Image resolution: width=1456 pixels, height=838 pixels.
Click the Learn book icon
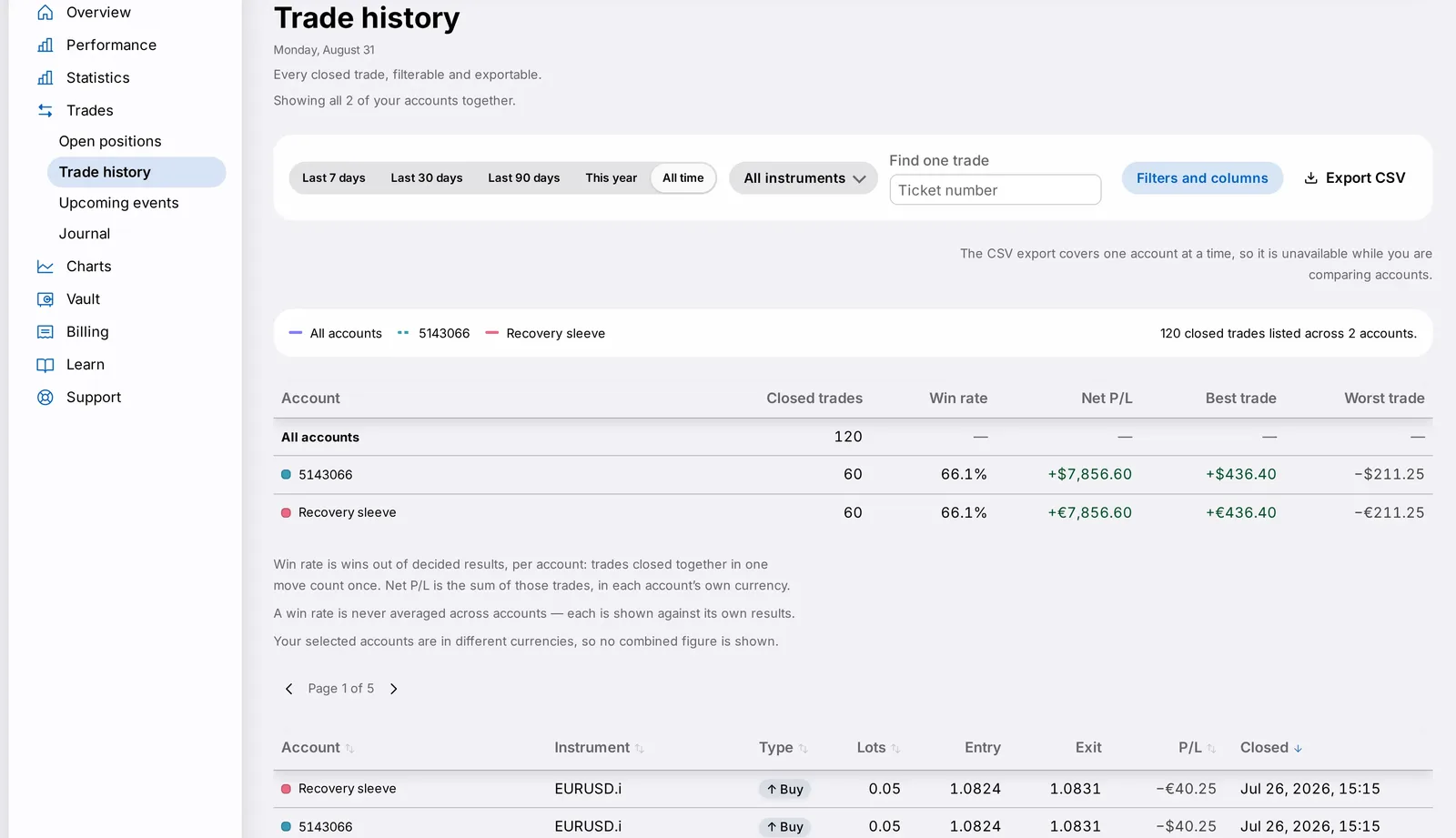tap(45, 365)
